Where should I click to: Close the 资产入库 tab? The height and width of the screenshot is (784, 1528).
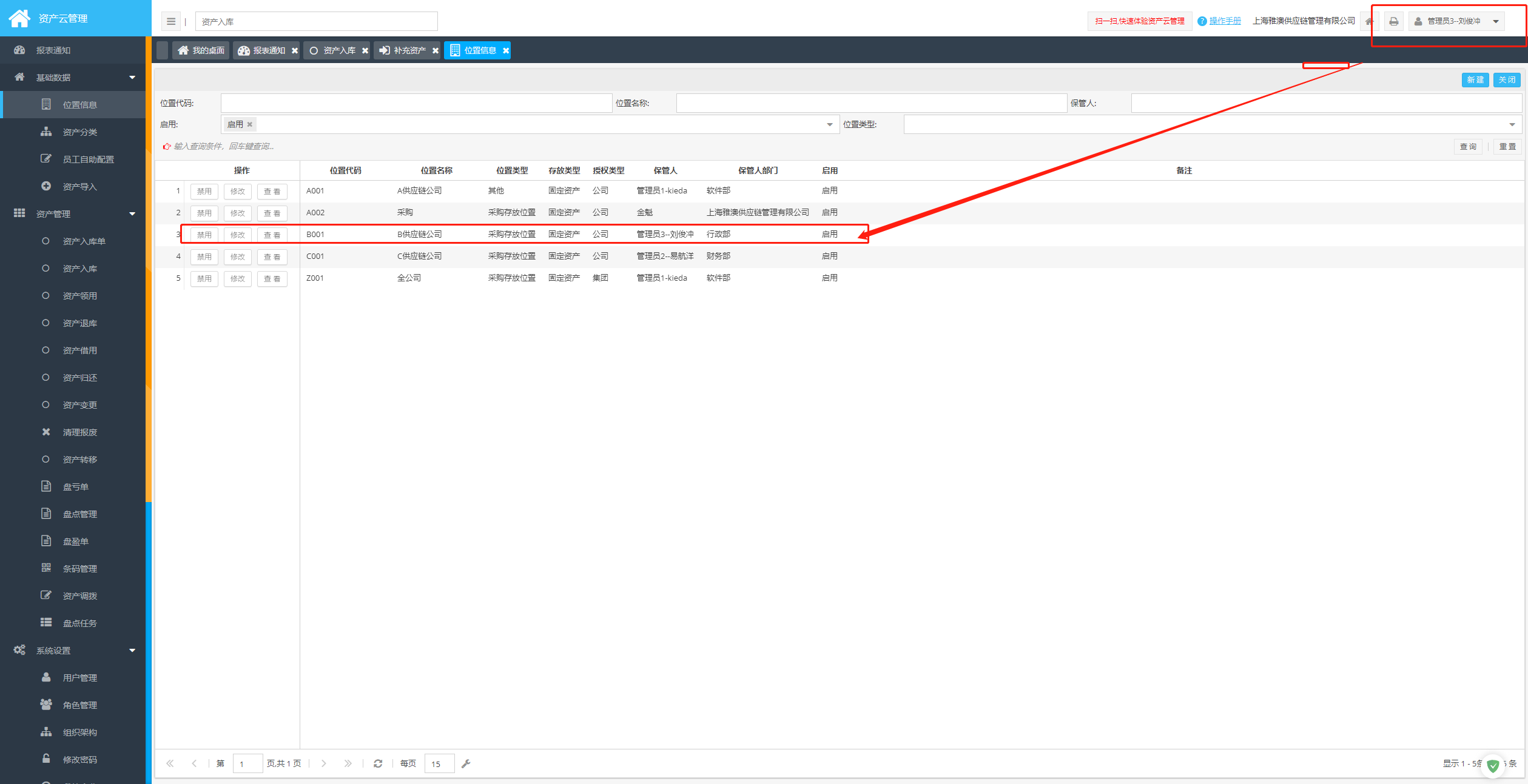(365, 51)
